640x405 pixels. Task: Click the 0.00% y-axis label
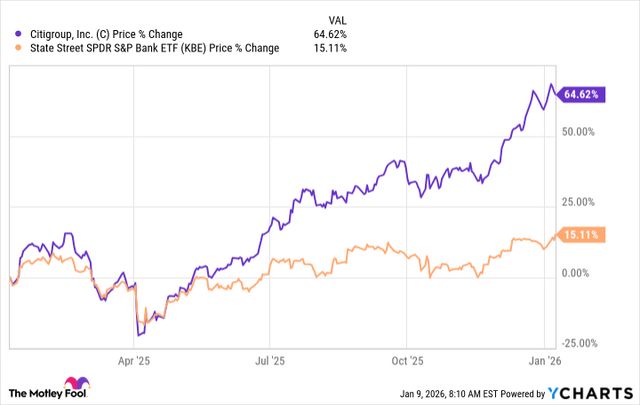(581, 272)
